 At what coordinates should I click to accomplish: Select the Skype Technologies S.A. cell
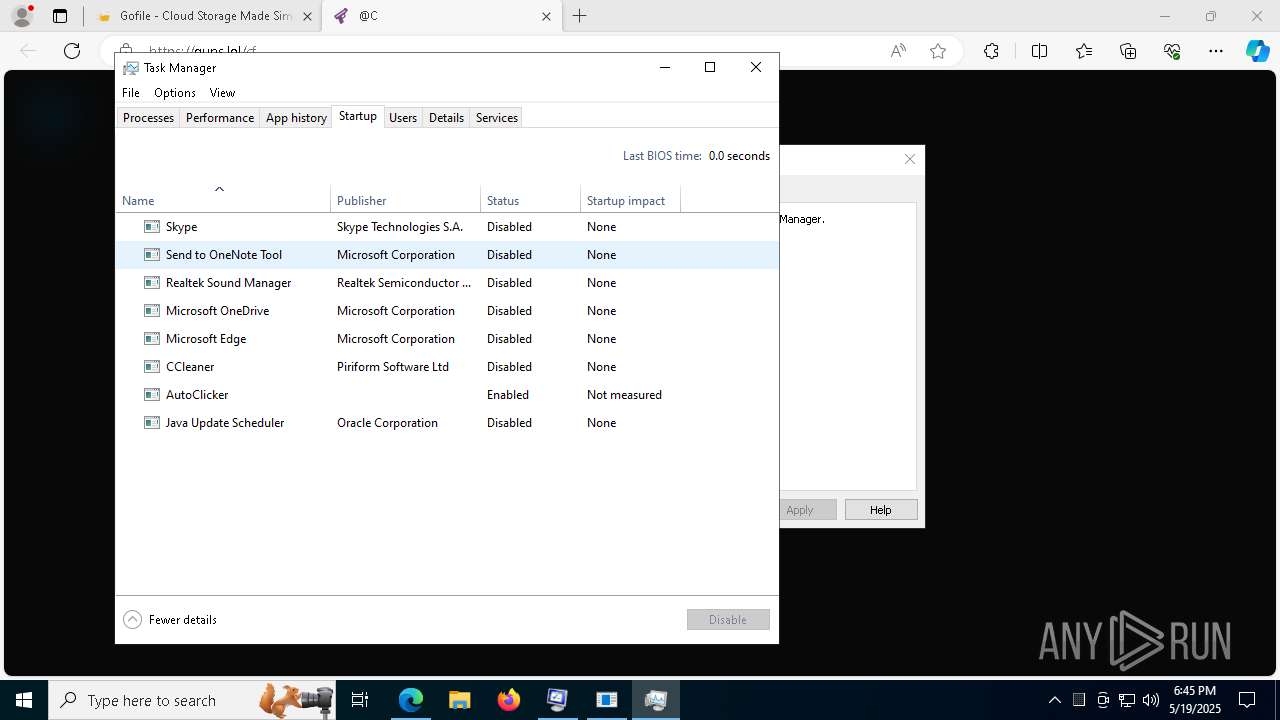[400, 227]
